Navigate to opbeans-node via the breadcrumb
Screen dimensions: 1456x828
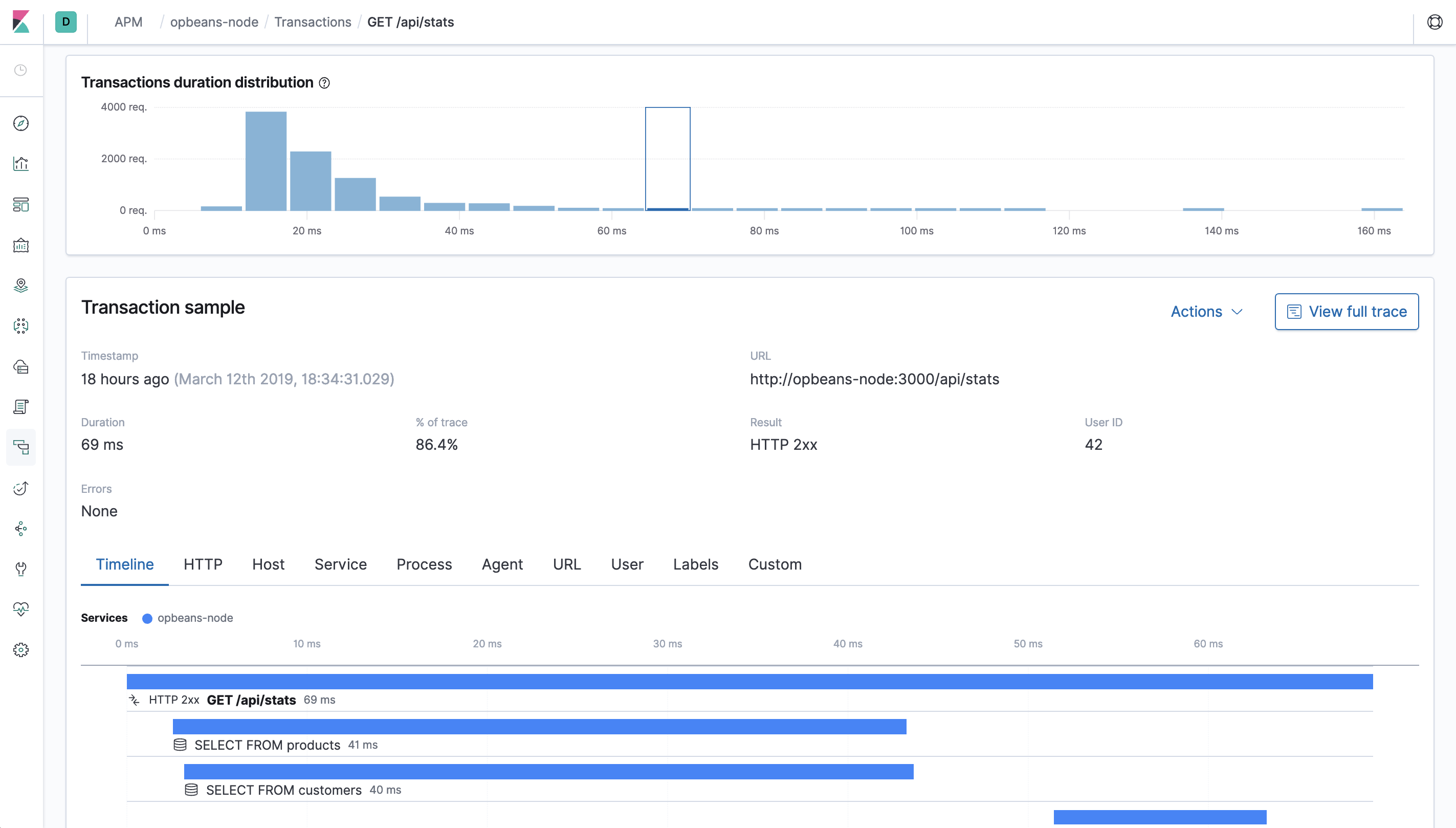214,22
